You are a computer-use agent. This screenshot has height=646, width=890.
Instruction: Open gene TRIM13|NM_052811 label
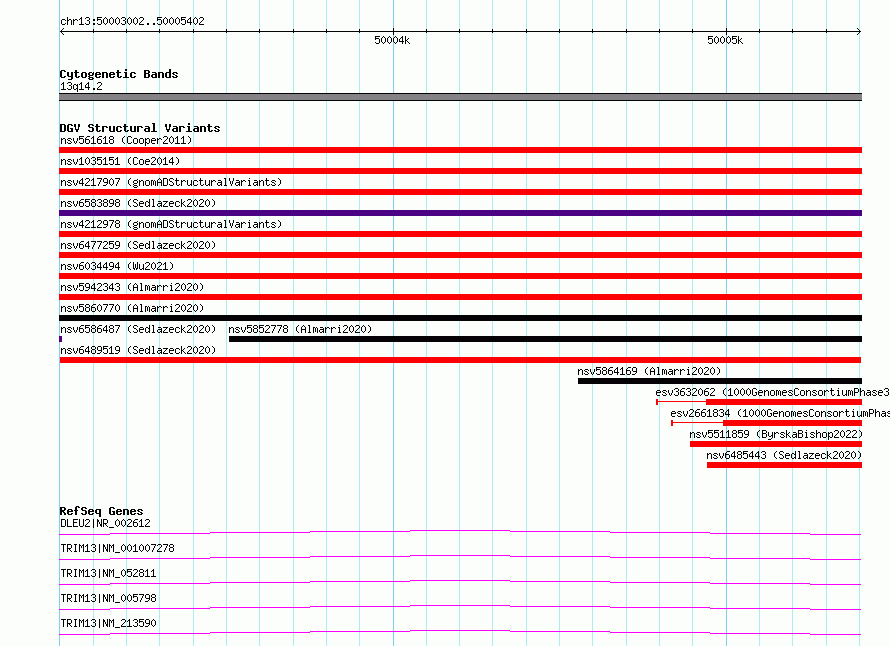(108, 573)
